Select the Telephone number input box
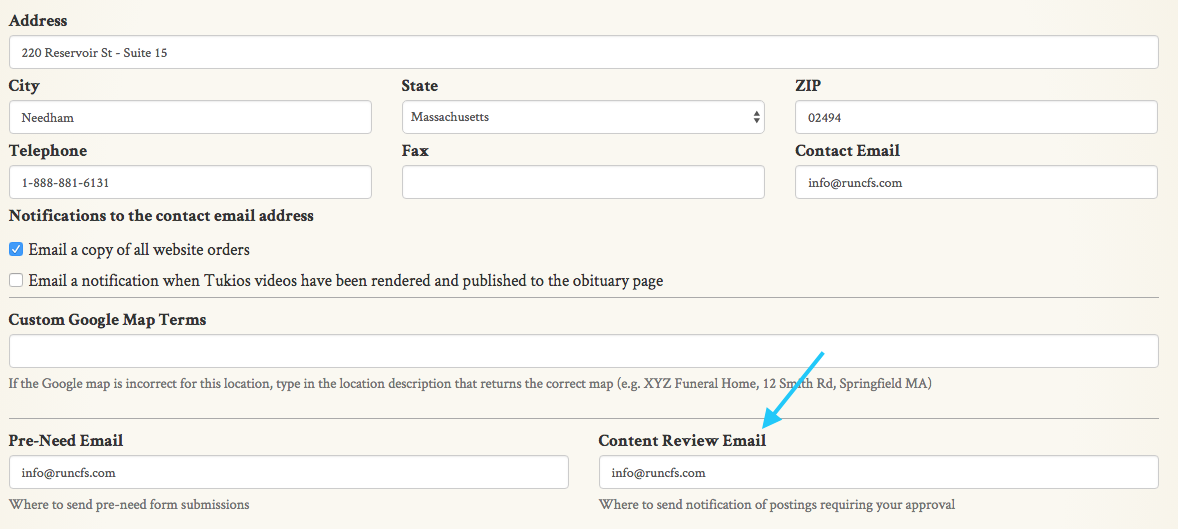Viewport: 1178px width, 529px height. [190, 183]
